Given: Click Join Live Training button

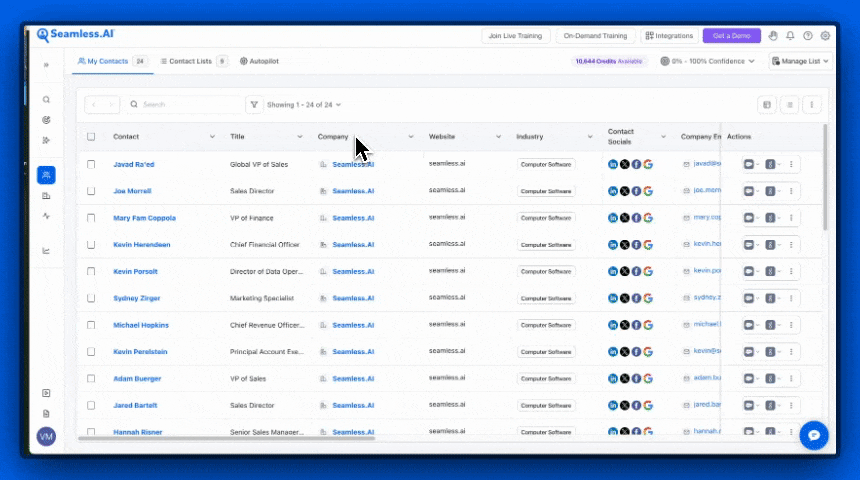Looking at the screenshot, I should coord(515,36).
